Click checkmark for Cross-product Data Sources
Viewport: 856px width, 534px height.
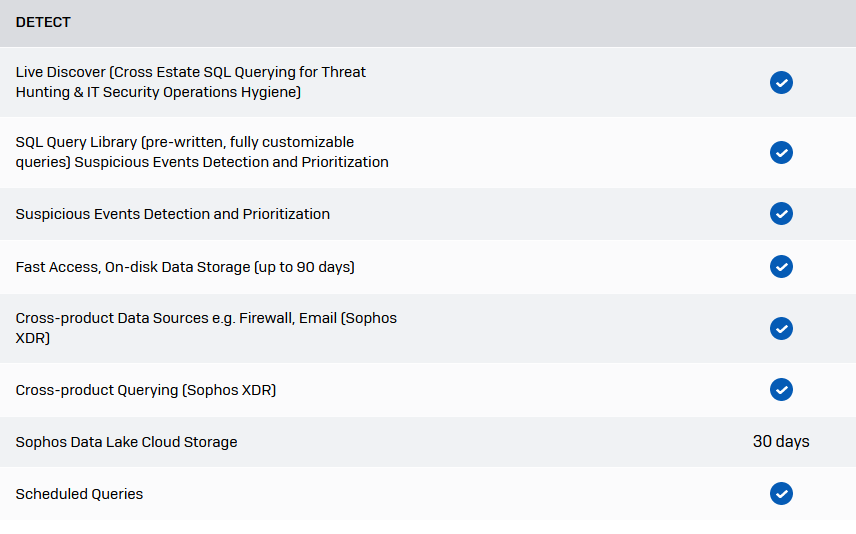click(x=781, y=328)
